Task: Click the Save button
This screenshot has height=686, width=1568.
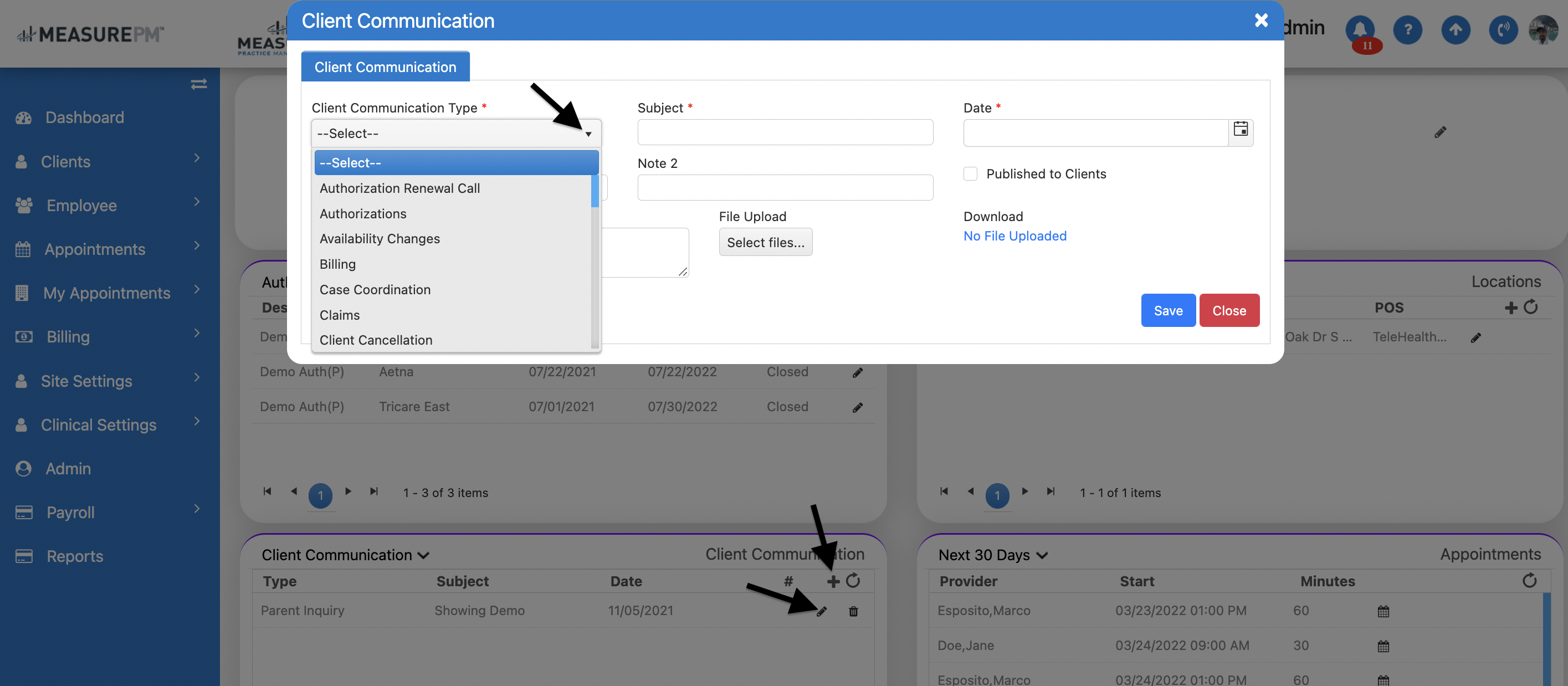Action: pyautogui.click(x=1167, y=310)
